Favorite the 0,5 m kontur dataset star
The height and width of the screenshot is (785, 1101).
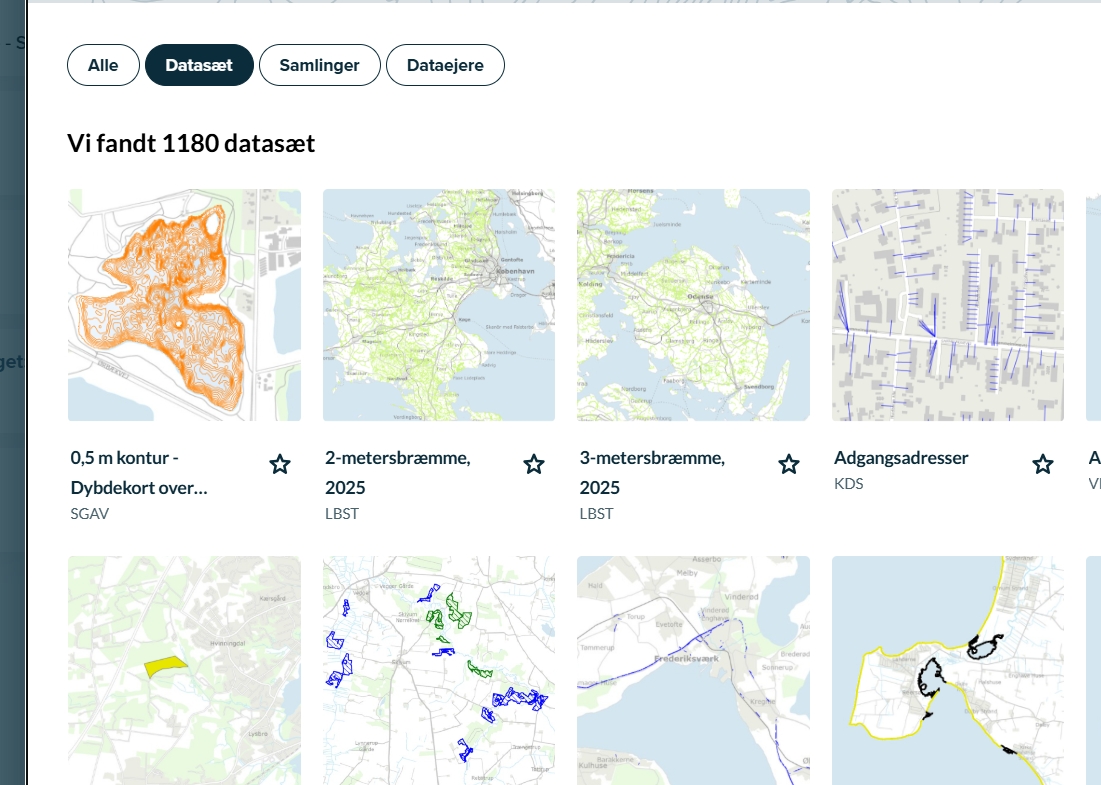pos(280,464)
